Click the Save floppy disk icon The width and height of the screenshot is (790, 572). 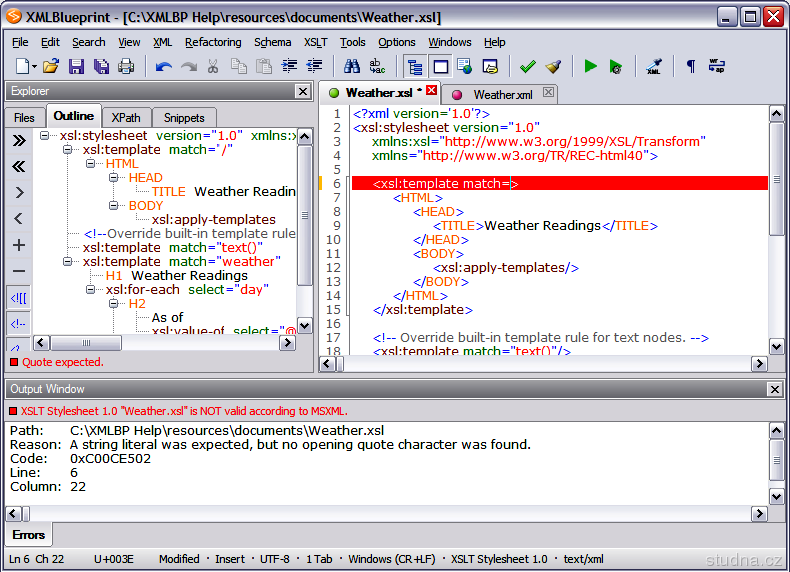click(x=76, y=67)
